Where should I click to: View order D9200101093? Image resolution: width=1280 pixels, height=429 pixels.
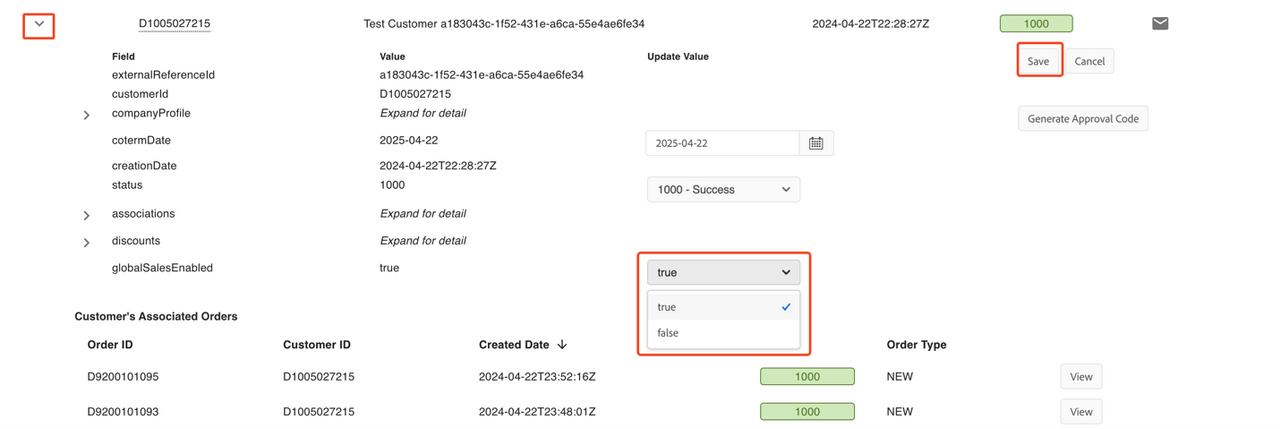point(1081,411)
